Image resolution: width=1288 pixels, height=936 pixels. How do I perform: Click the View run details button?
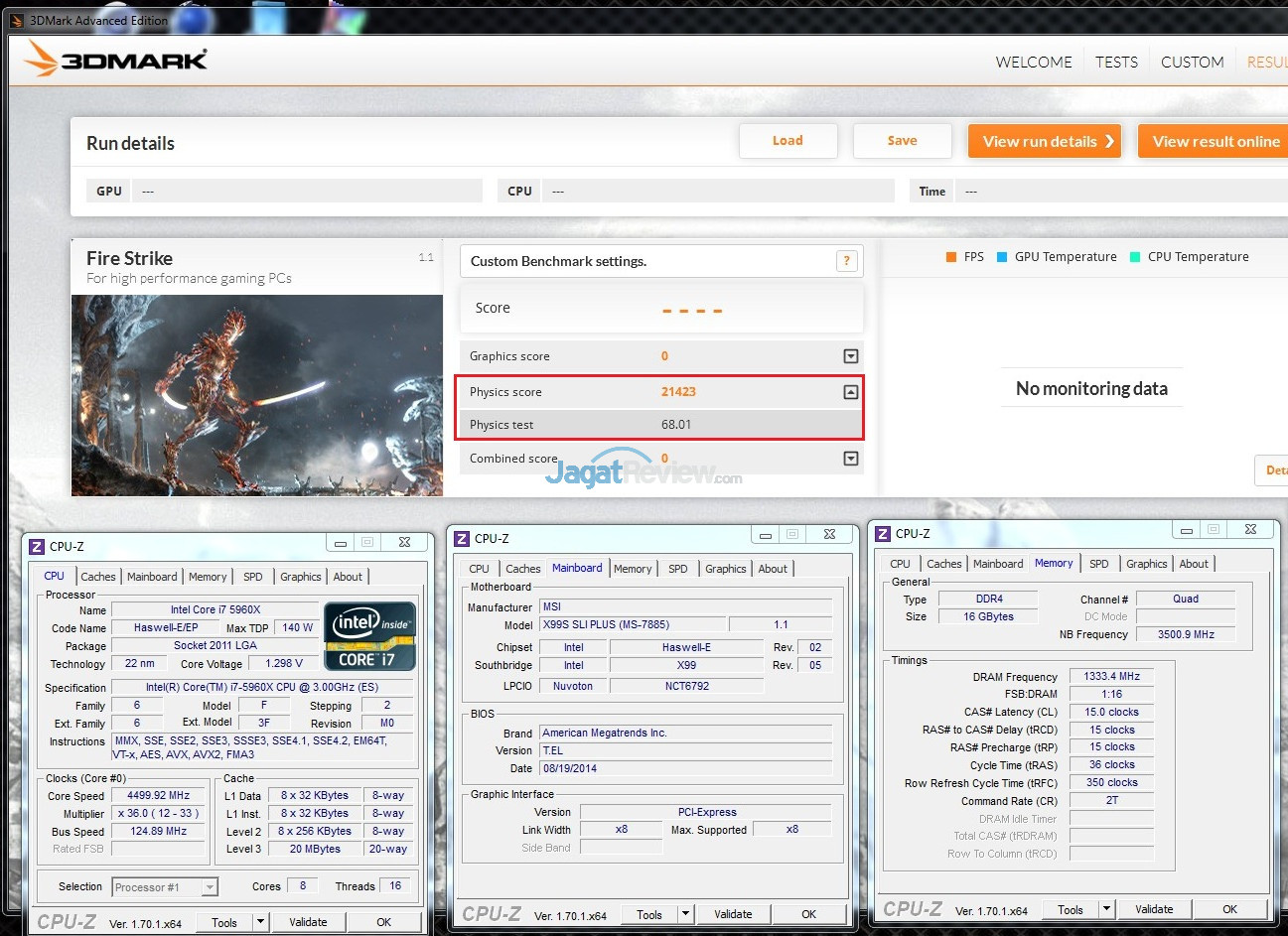click(x=1044, y=141)
